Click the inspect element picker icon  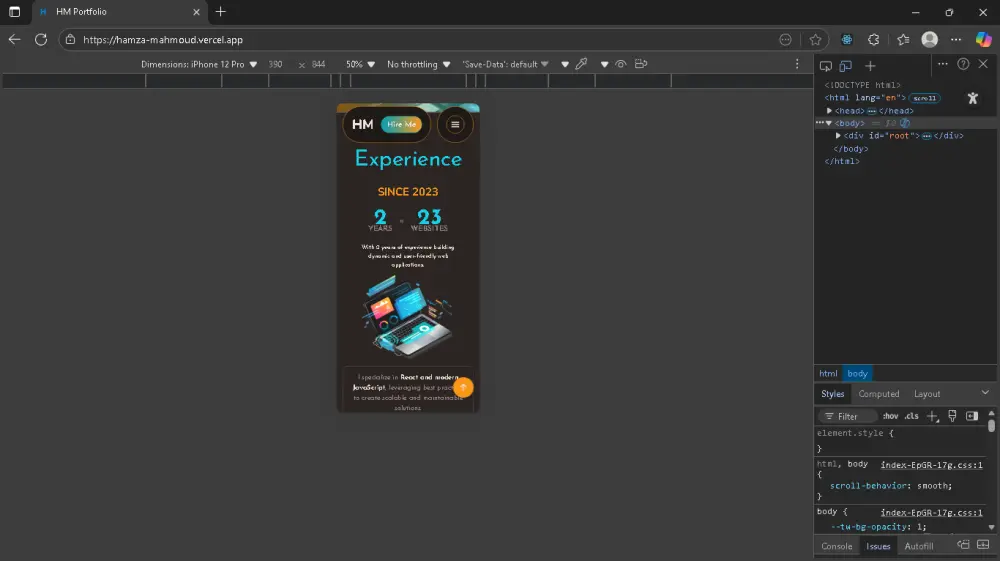(825, 66)
